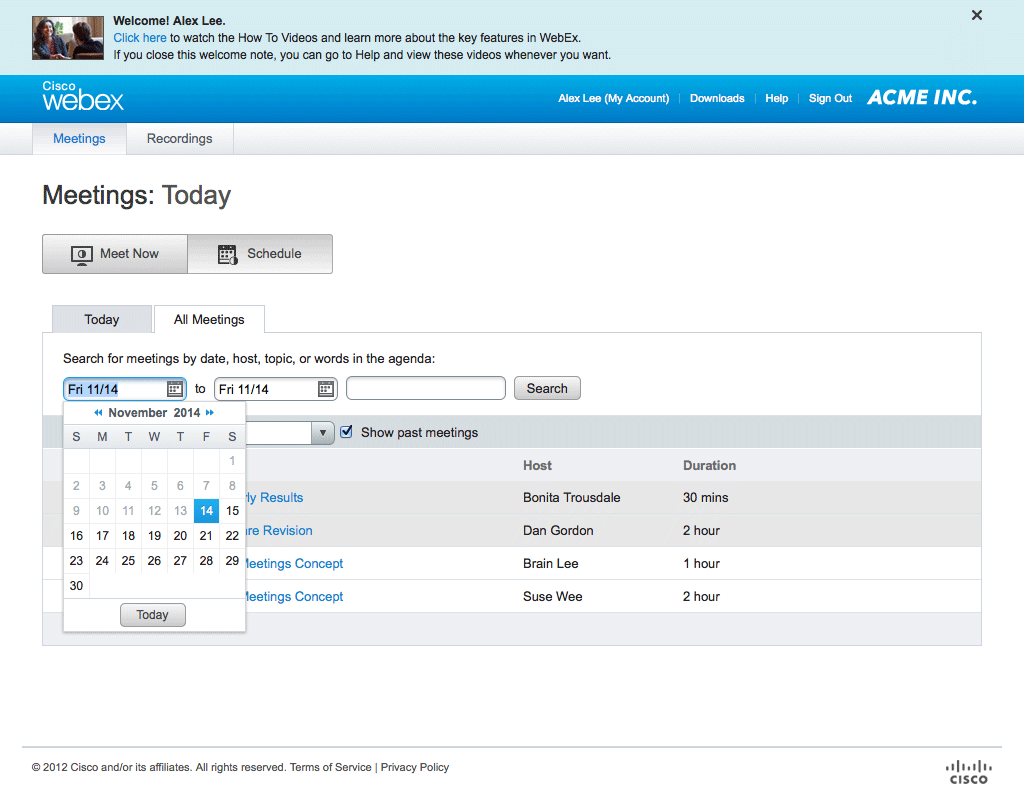Advance to next month in calendar
The height and width of the screenshot is (806, 1024).
pyautogui.click(x=210, y=413)
